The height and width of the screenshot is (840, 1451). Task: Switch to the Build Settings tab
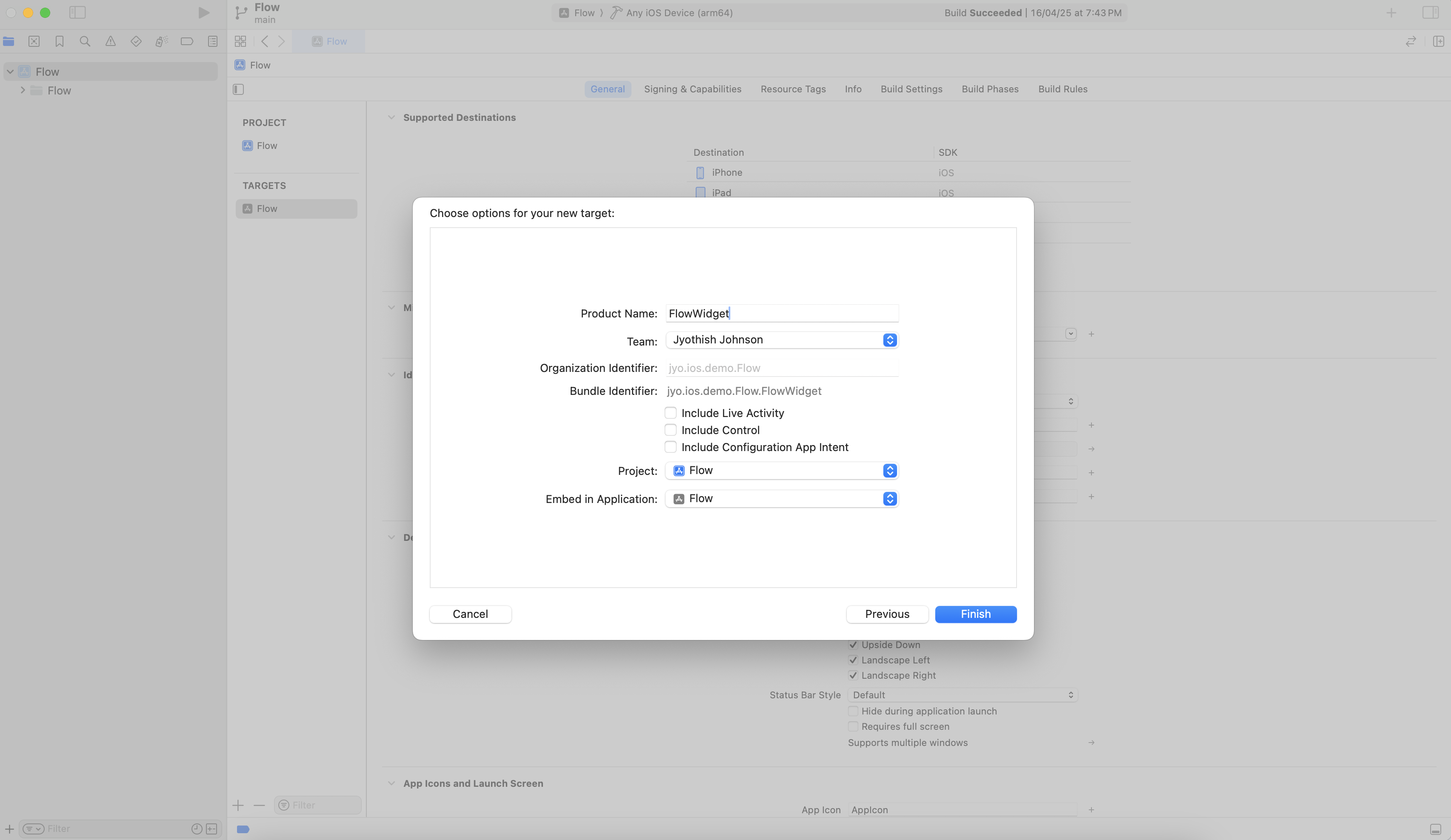pos(911,89)
